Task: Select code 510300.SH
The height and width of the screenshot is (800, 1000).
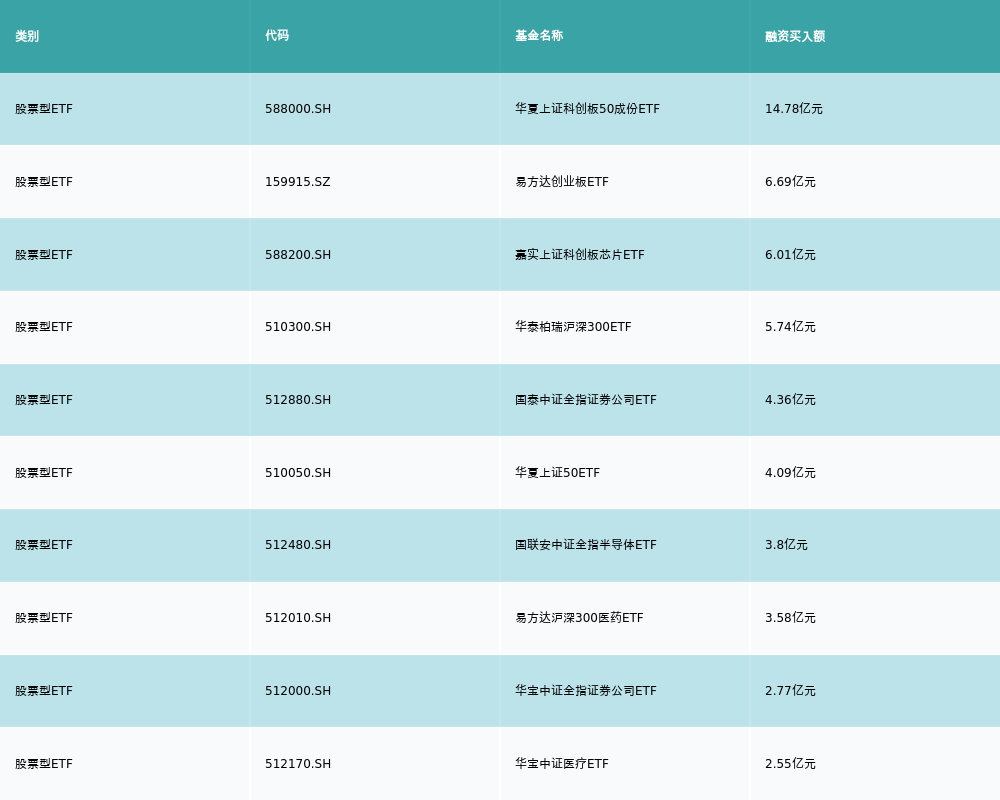Action: (298, 327)
